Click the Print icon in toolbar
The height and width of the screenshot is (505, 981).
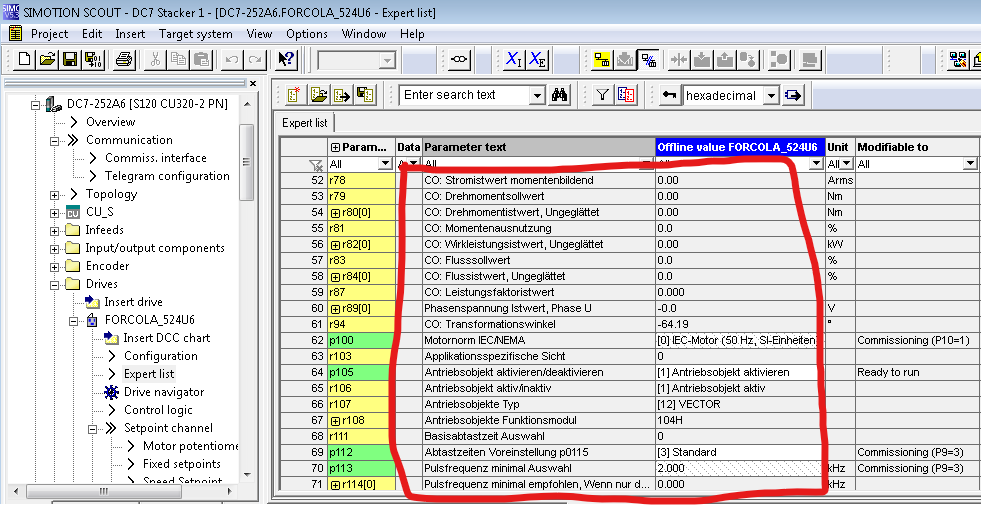[123, 60]
